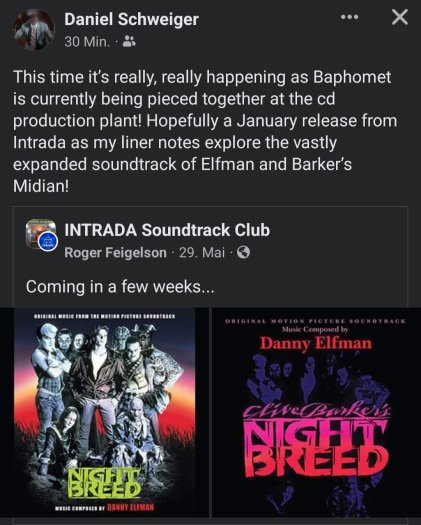421x525 pixels.
Task: Open the three-dot post options menu
Action: coord(349,17)
